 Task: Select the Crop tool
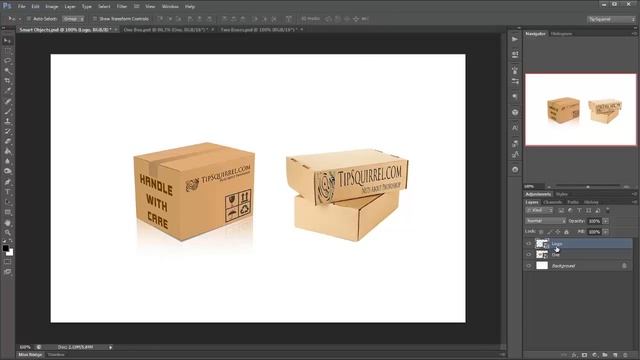[x=7, y=81]
